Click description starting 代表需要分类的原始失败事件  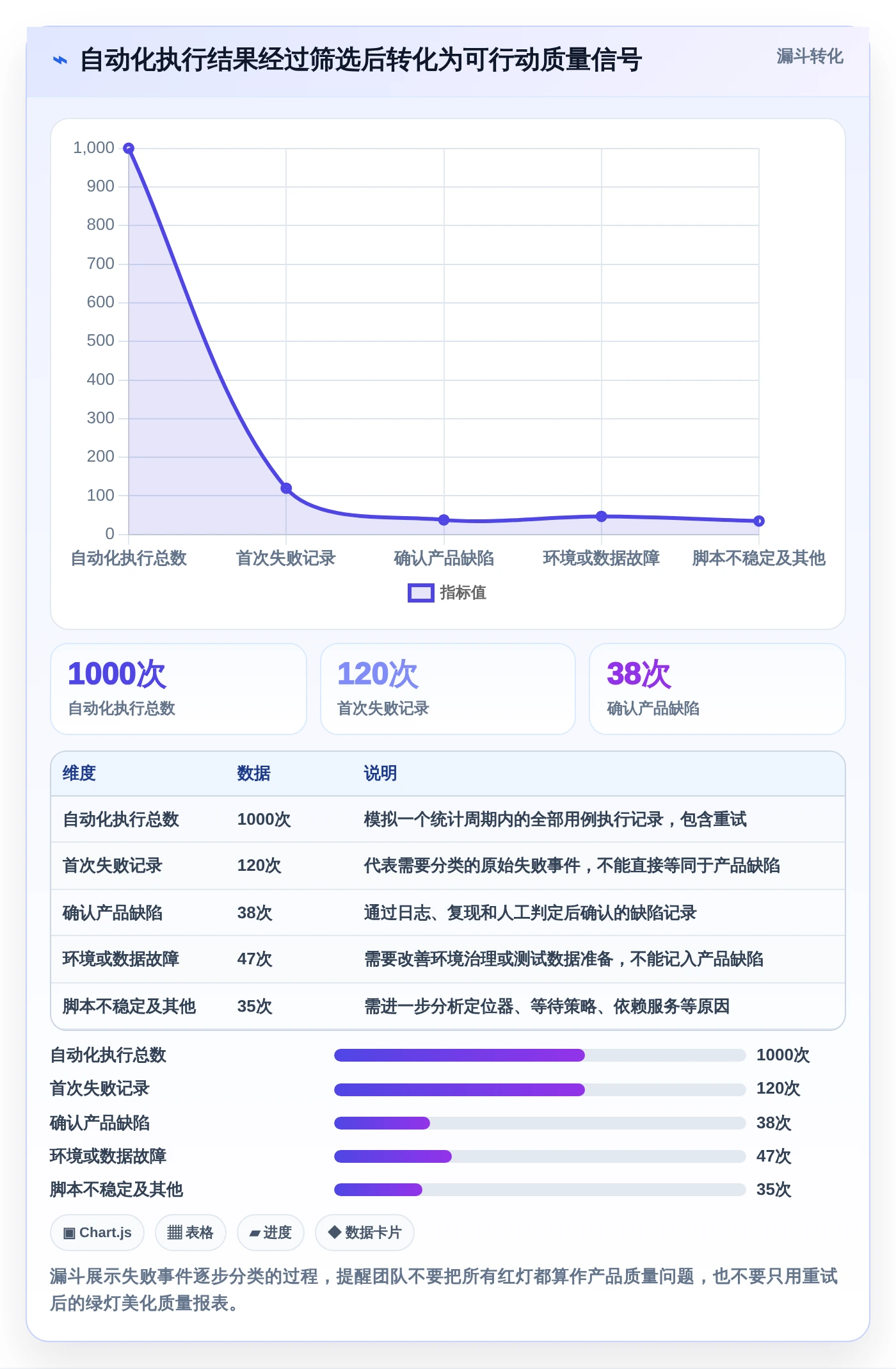tap(572, 866)
